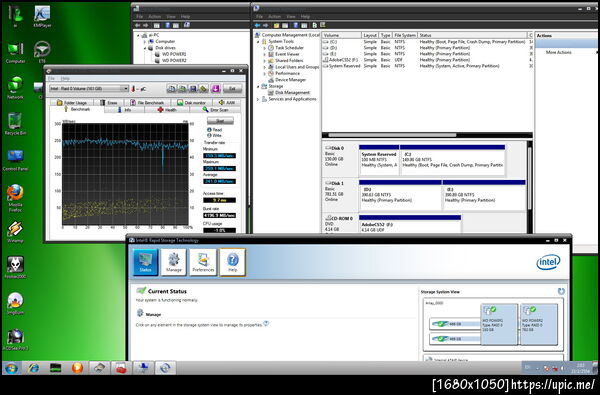The width and height of the screenshot is (600, 395).
Task: Click the volume icon in the system tray
Action: tap(562, 368)
